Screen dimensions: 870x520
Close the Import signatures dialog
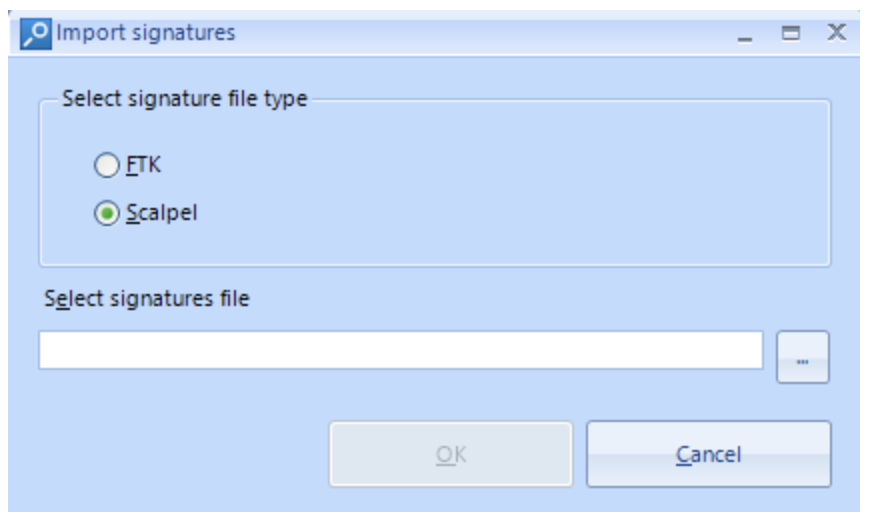tap(837, 33)
